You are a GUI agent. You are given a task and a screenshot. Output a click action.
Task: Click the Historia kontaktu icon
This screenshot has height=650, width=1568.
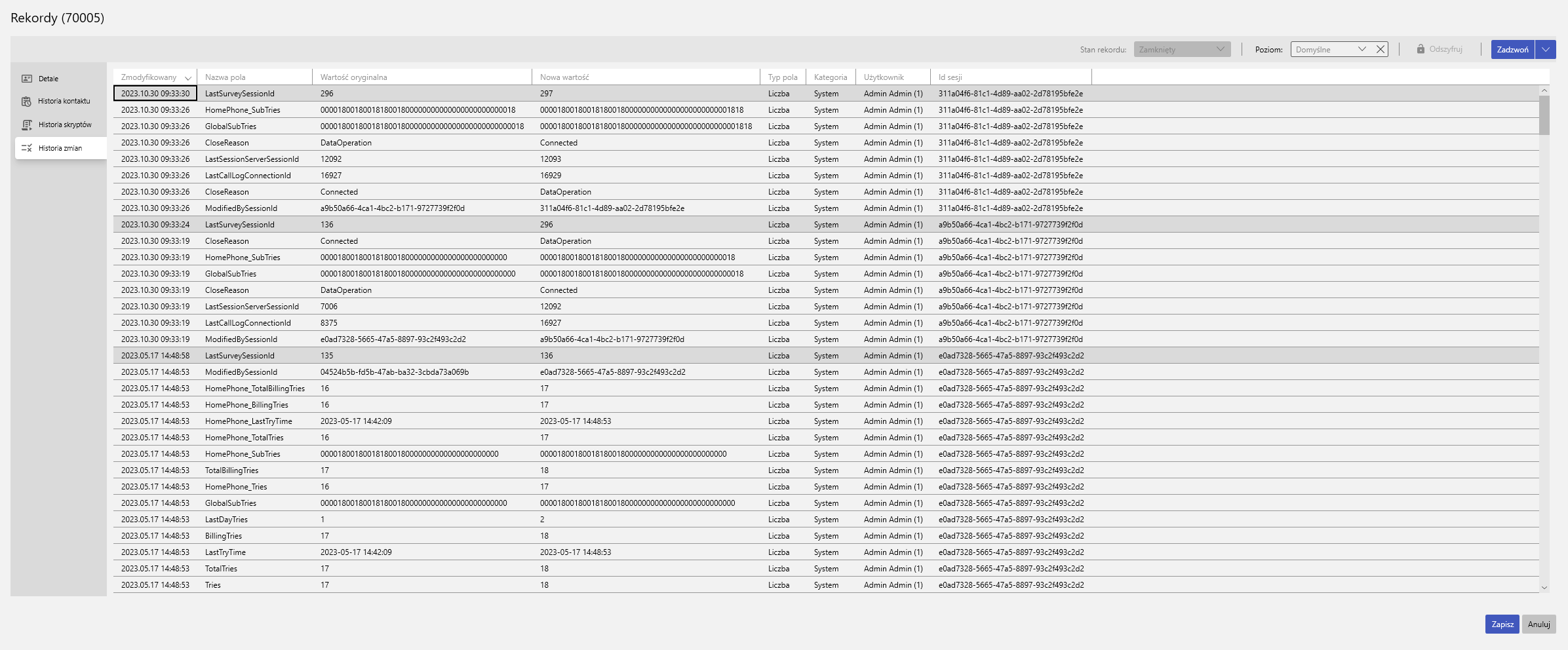[x=27, y=102]
